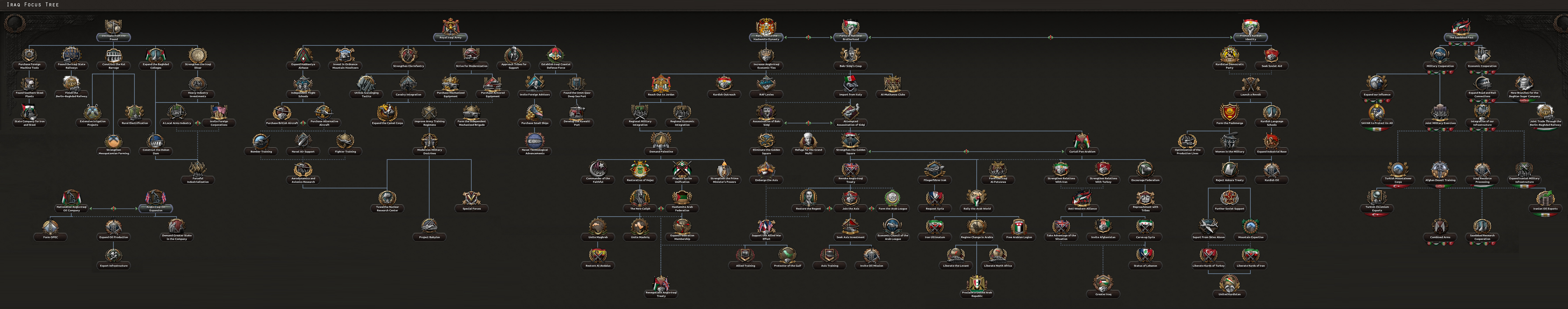
Task: Open the Tuwaitha Nuclear Research Center focus
Action: (x=387, y=199)
